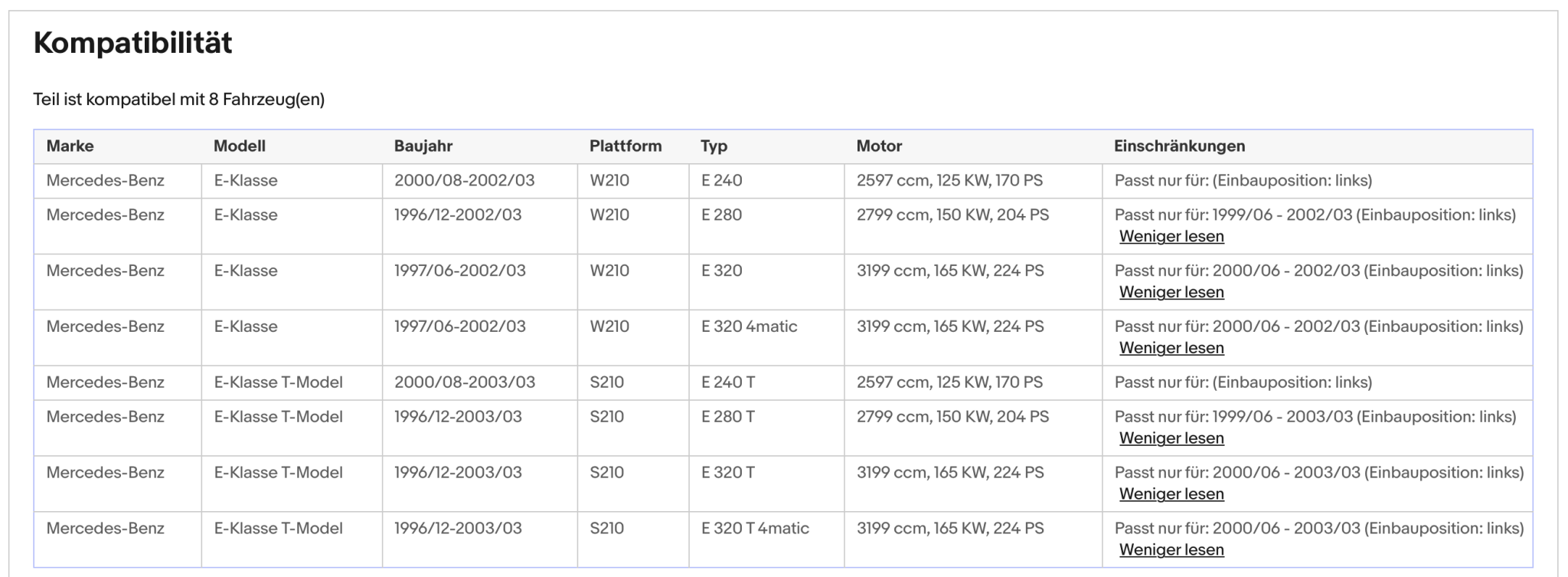Click the motor cell in the E 280 W210 row
The image size is (1568, 577).
point(953,215)
